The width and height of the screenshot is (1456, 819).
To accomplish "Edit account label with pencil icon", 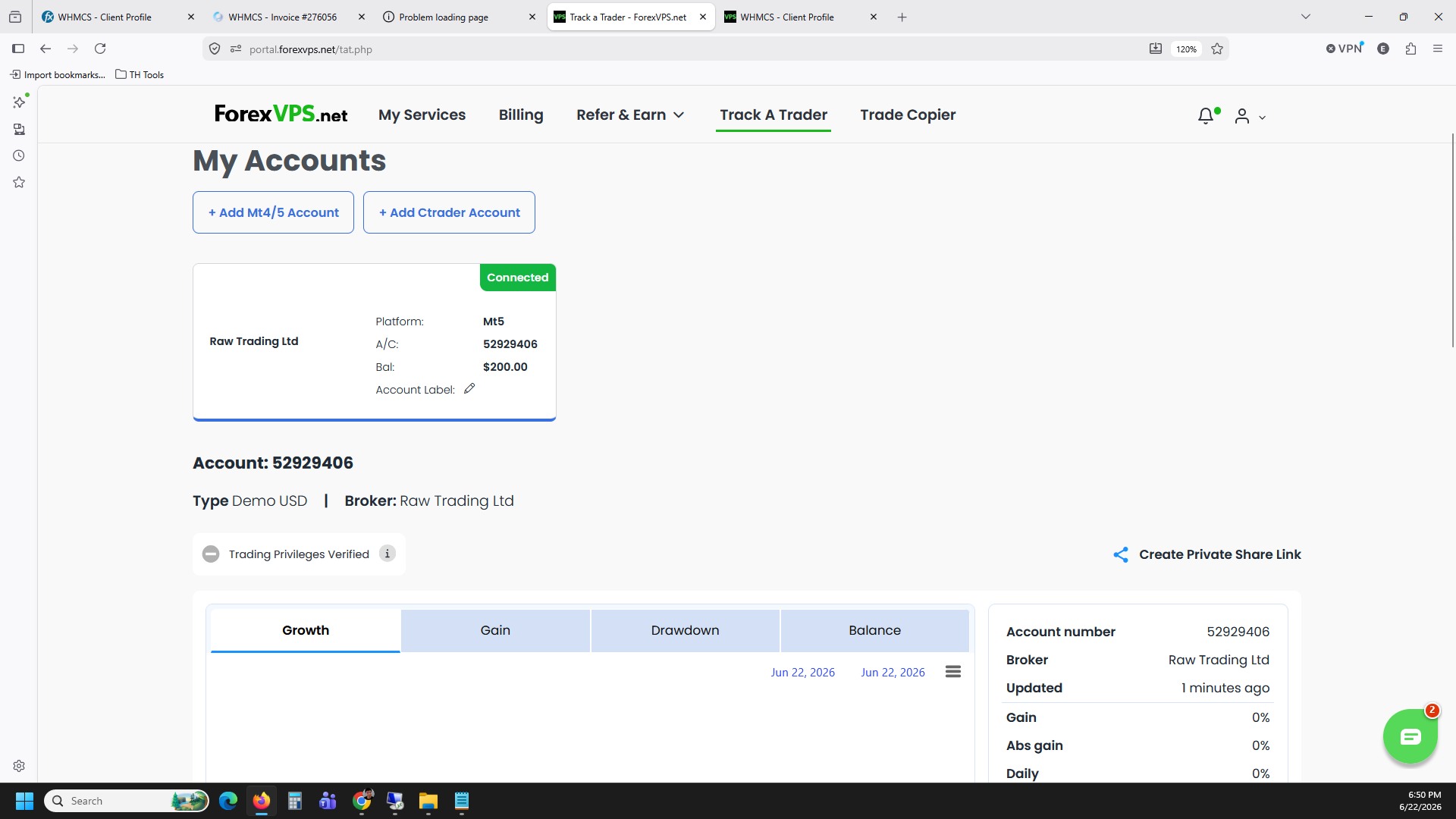I will click(469, 388).
